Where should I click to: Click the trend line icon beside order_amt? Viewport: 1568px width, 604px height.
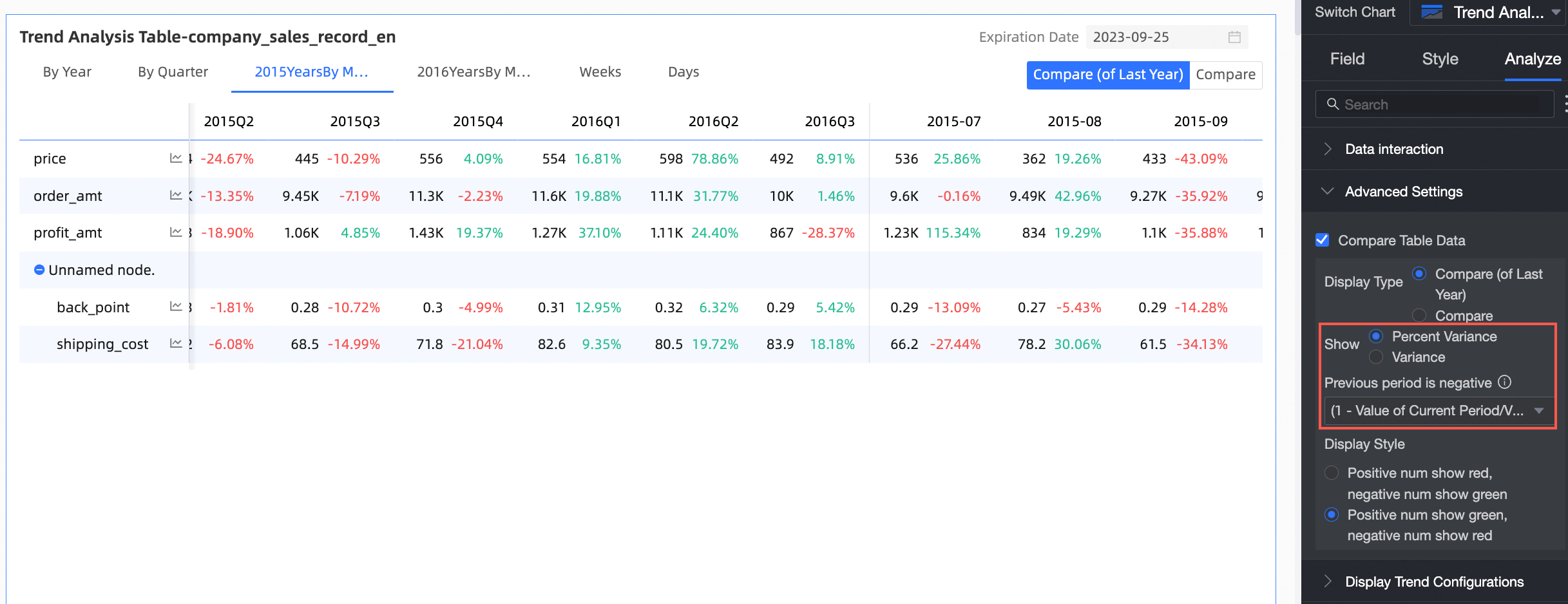click(175, 195)
